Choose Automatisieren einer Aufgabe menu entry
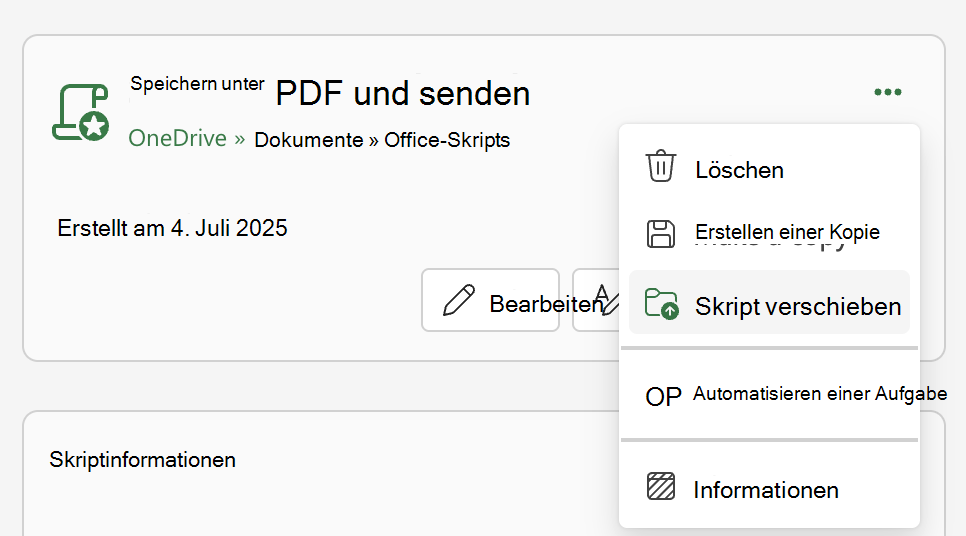 (769, 394)
